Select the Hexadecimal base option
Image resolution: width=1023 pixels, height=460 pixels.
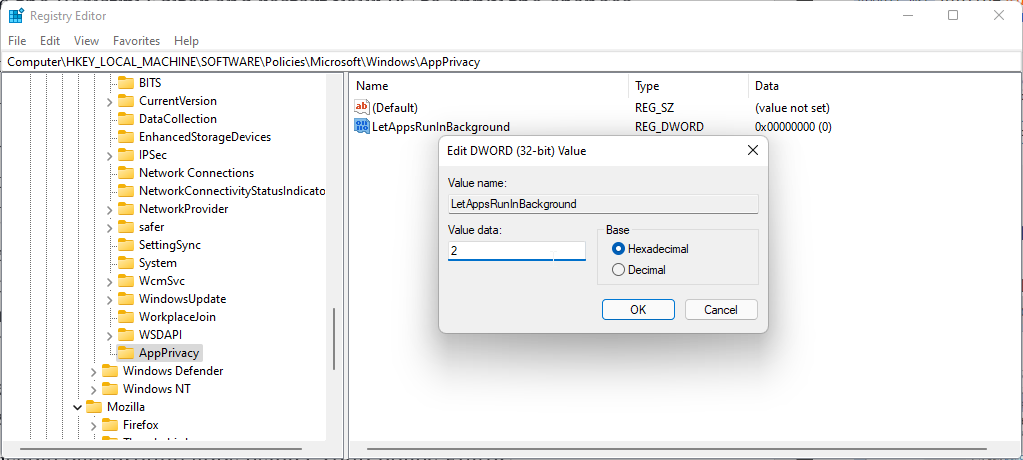tap(618, 249)
